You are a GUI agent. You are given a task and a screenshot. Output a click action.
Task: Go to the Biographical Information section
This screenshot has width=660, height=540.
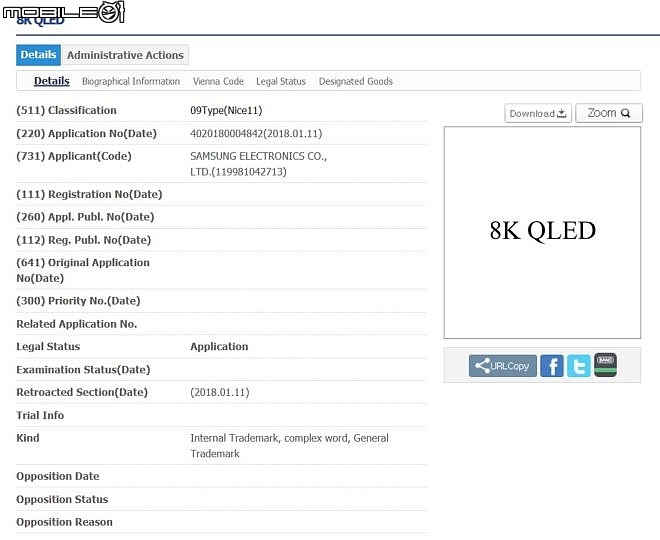(131, 81)
